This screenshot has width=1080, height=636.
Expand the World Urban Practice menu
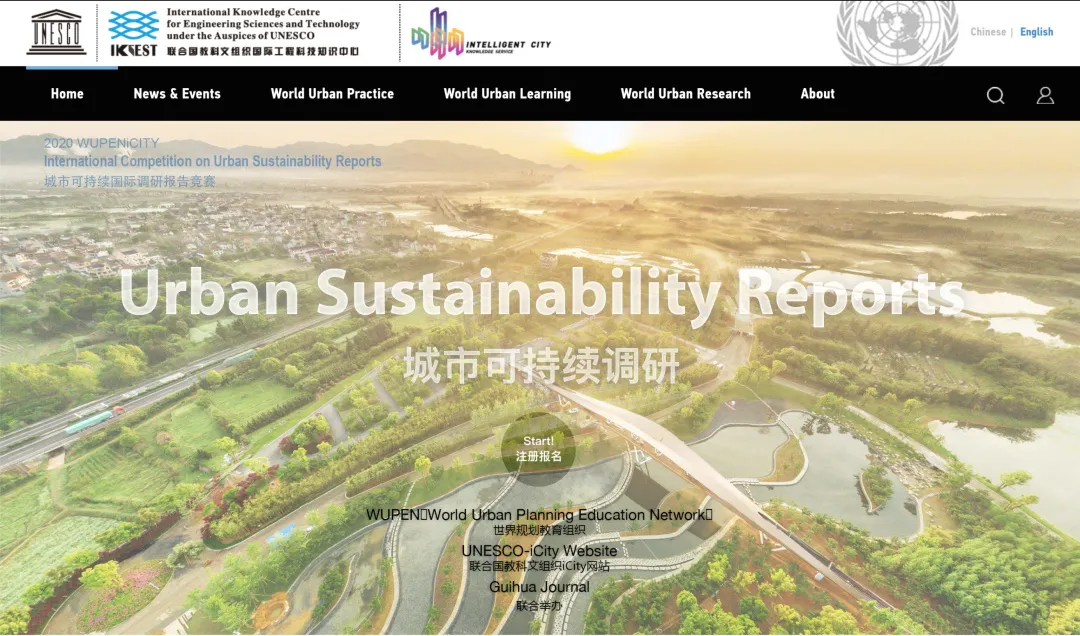point(332,94)
